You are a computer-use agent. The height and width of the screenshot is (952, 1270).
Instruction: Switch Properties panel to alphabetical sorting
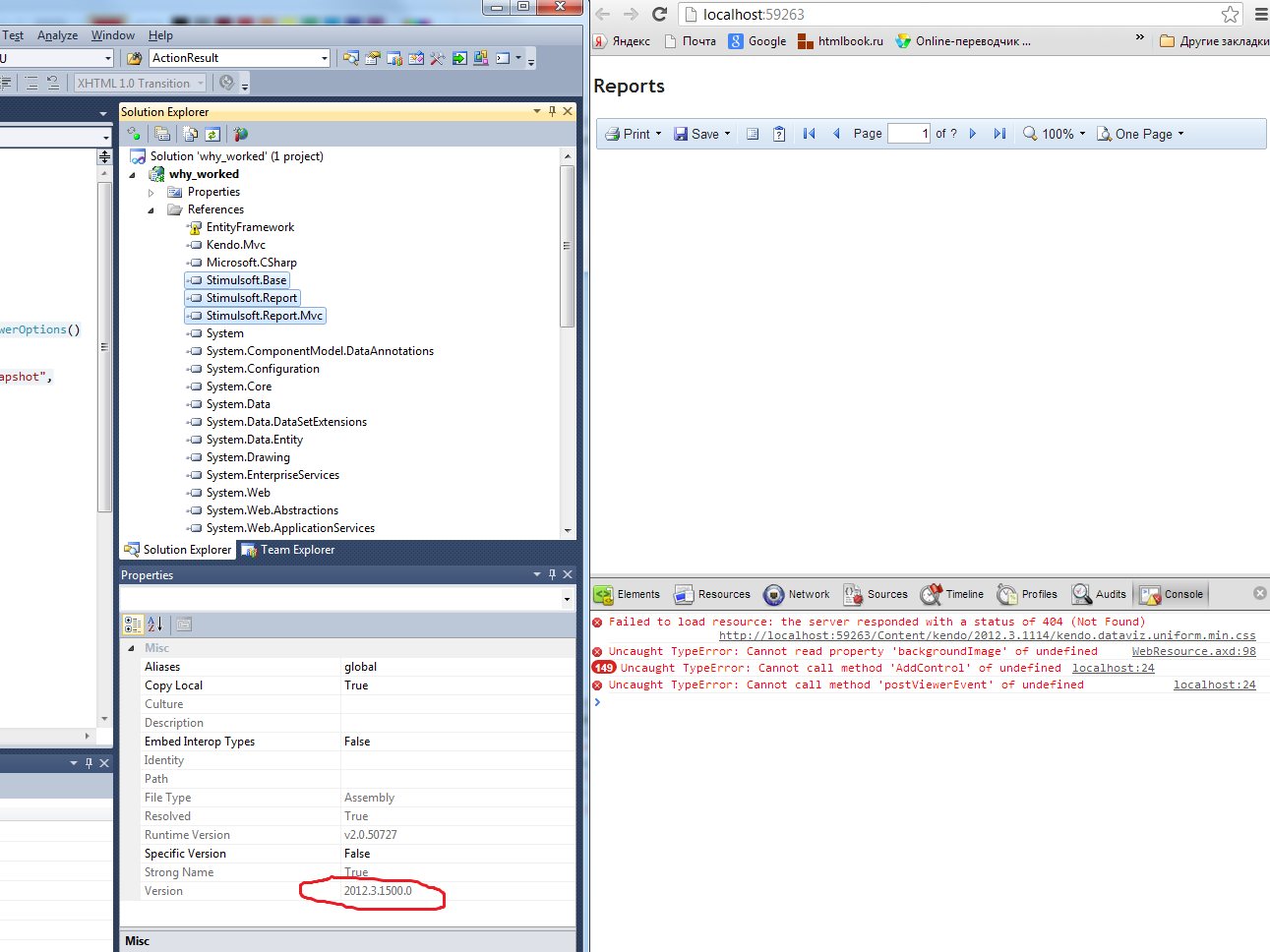pos(154,624)
